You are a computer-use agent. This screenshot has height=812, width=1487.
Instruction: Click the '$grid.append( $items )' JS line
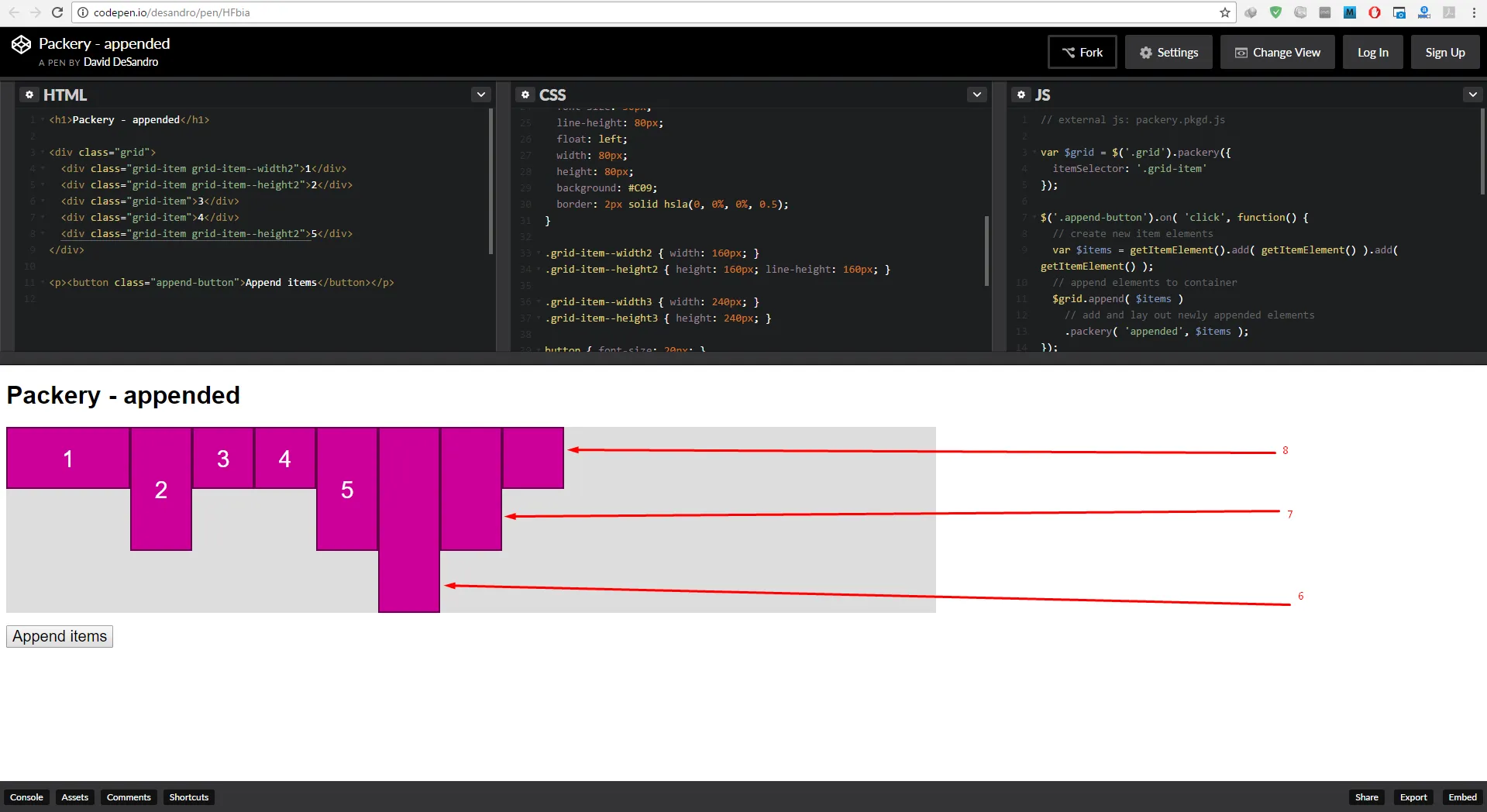click(1117, 299)
